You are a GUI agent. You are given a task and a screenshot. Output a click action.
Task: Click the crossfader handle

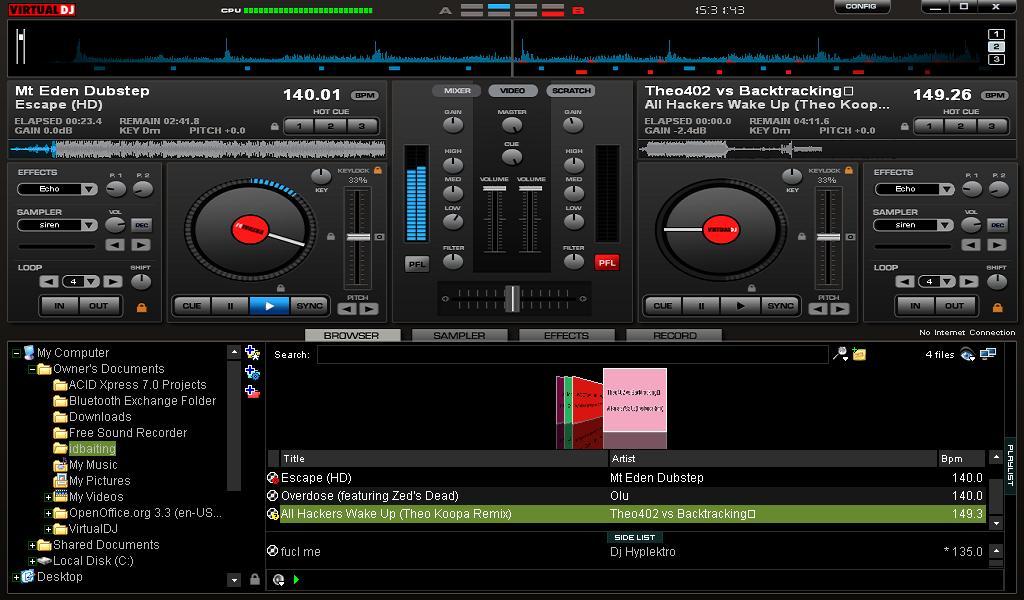pyautogui.click(x=513, y=298)
